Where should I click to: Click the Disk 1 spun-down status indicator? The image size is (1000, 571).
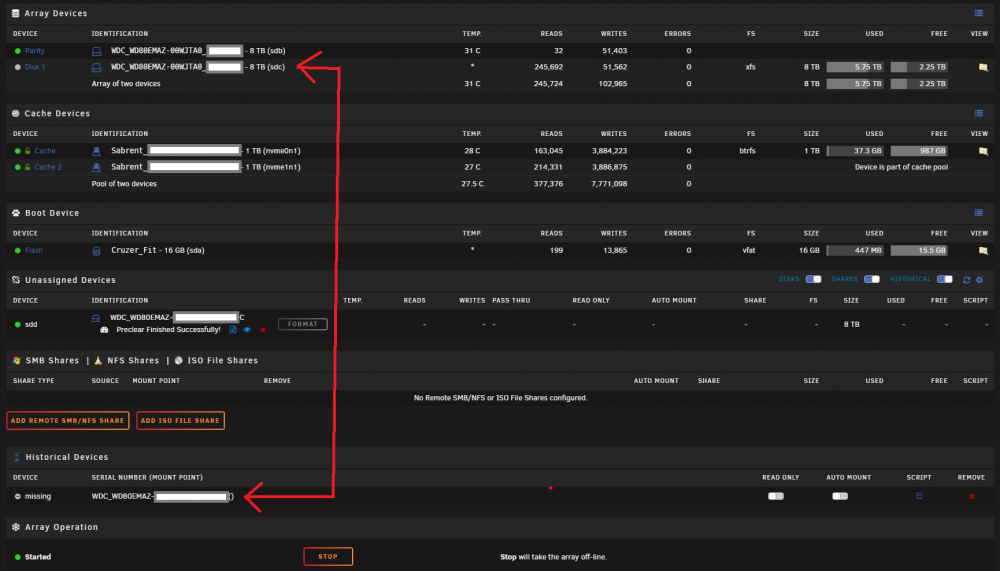[18, 67]
